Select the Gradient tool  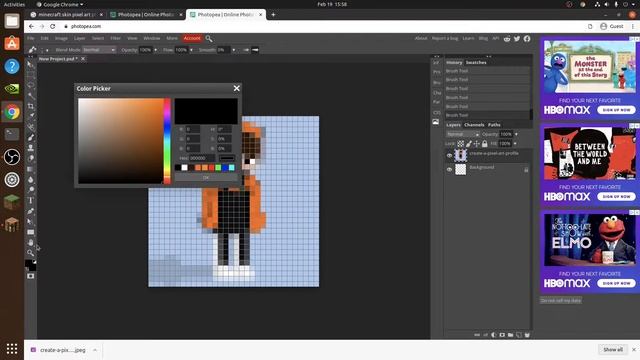pos(31,169)
